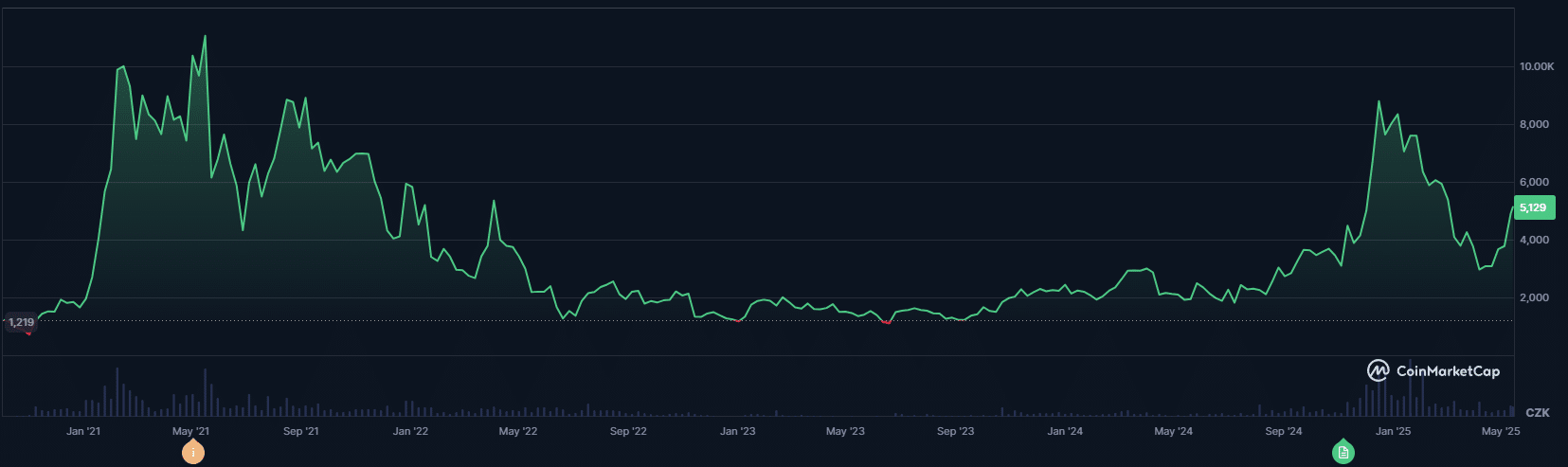The image size is (1568, 467).
Task: Click the May '21 date label
Action: [191, 431]
